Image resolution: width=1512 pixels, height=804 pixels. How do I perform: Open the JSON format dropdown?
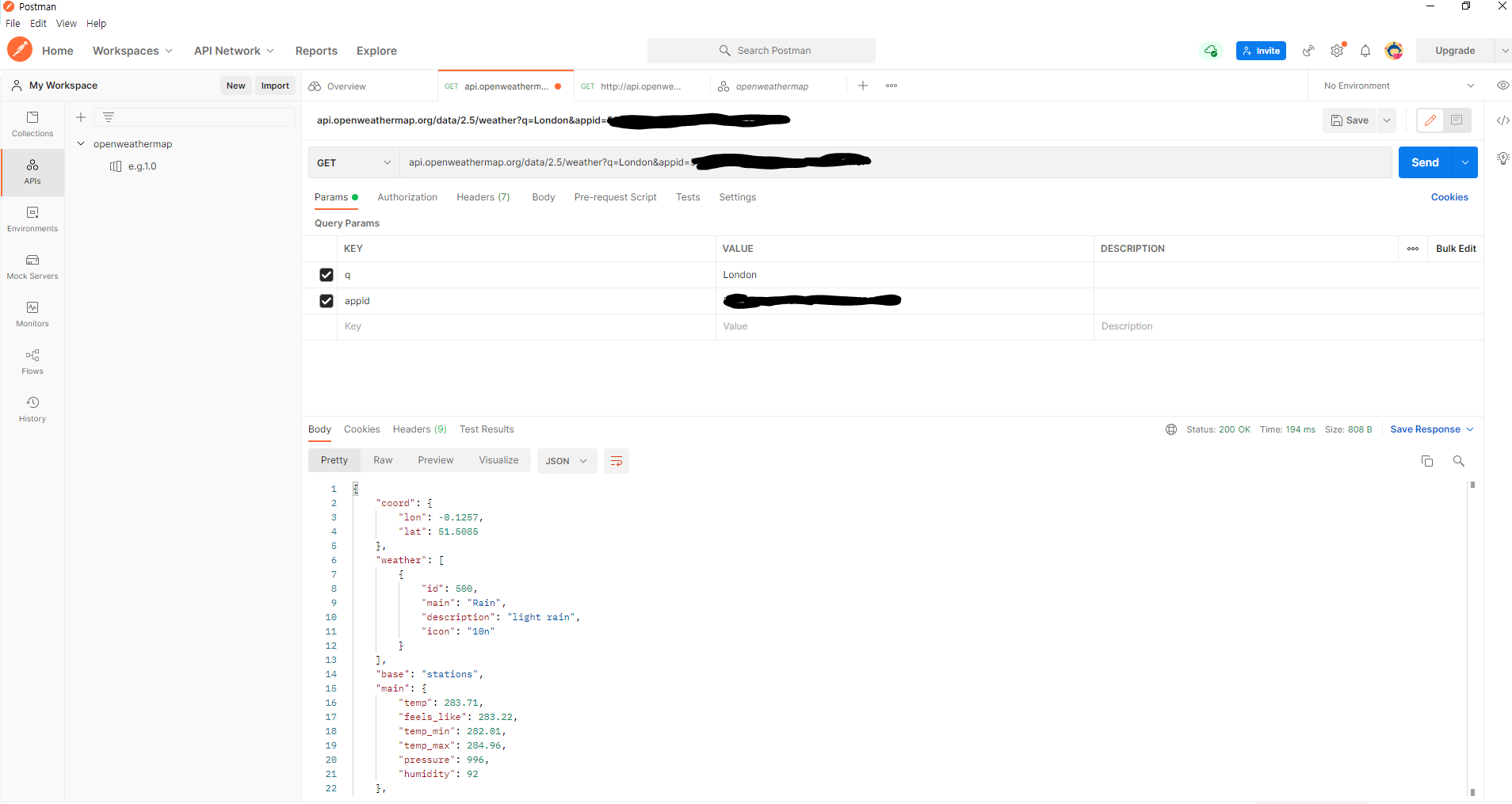[566, 461]
